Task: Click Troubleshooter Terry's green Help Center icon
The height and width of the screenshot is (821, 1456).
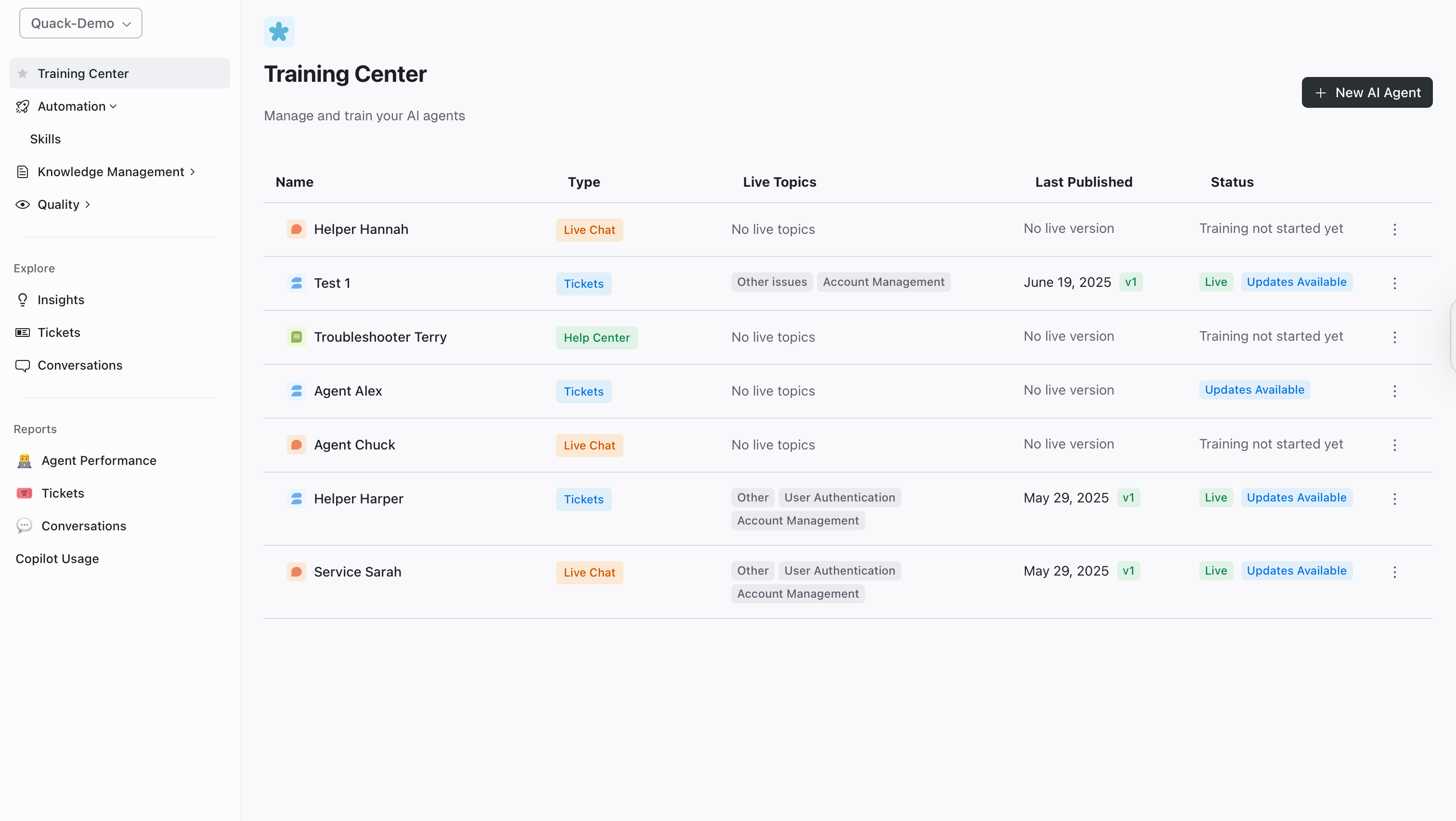Action: coord(296,337)
